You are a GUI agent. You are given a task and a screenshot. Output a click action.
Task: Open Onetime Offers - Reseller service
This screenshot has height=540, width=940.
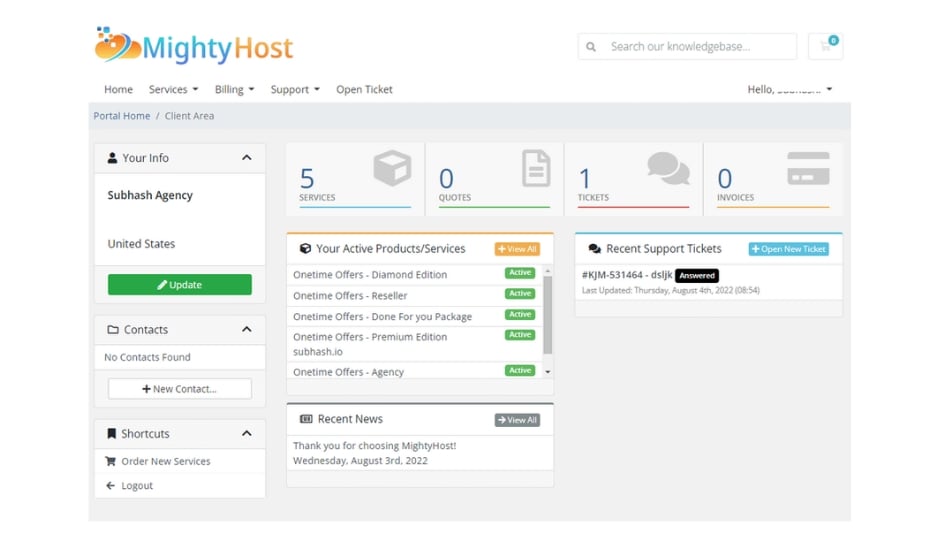coord(350,295)
